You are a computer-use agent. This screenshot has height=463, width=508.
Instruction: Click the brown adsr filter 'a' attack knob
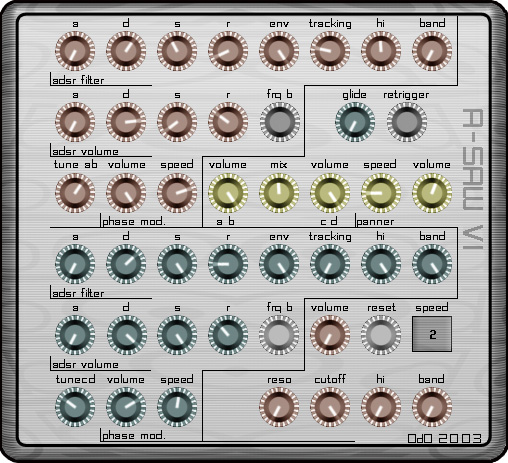[x=75, y=51]
